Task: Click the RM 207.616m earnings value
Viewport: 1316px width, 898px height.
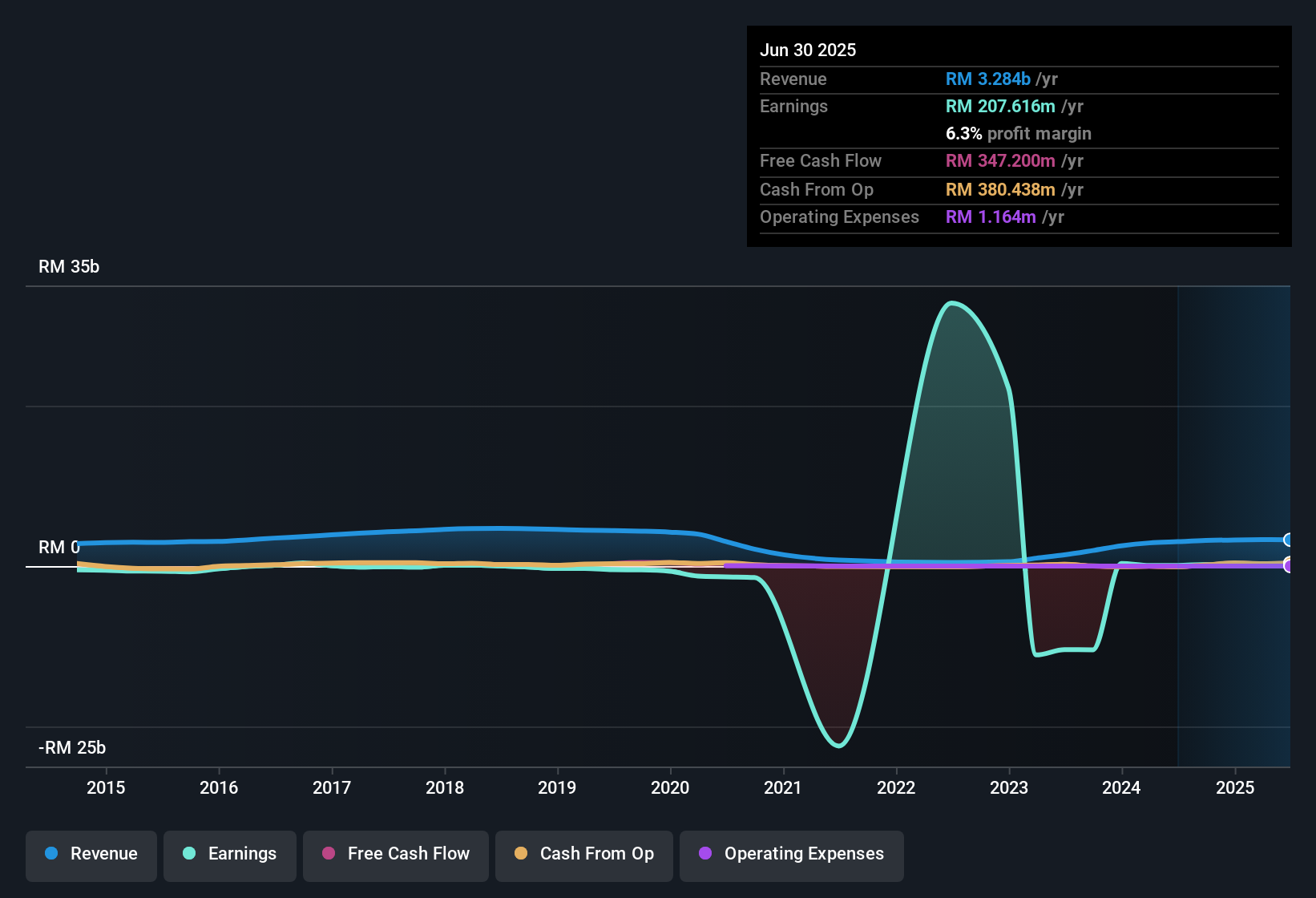Action: [999, 107]
